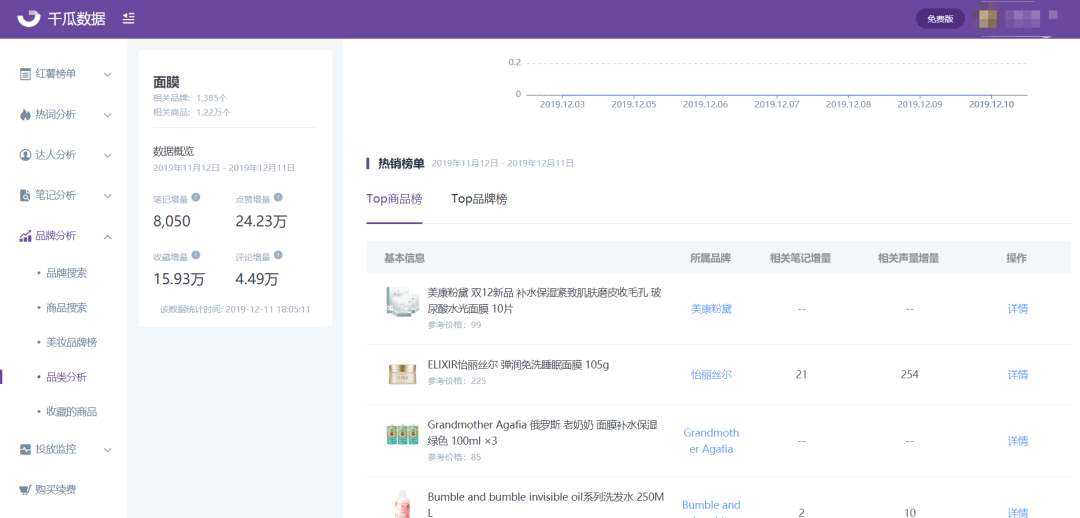Click the 购买续费 shopping cart icon
1080x518 pixels.
tap(25, 490)
